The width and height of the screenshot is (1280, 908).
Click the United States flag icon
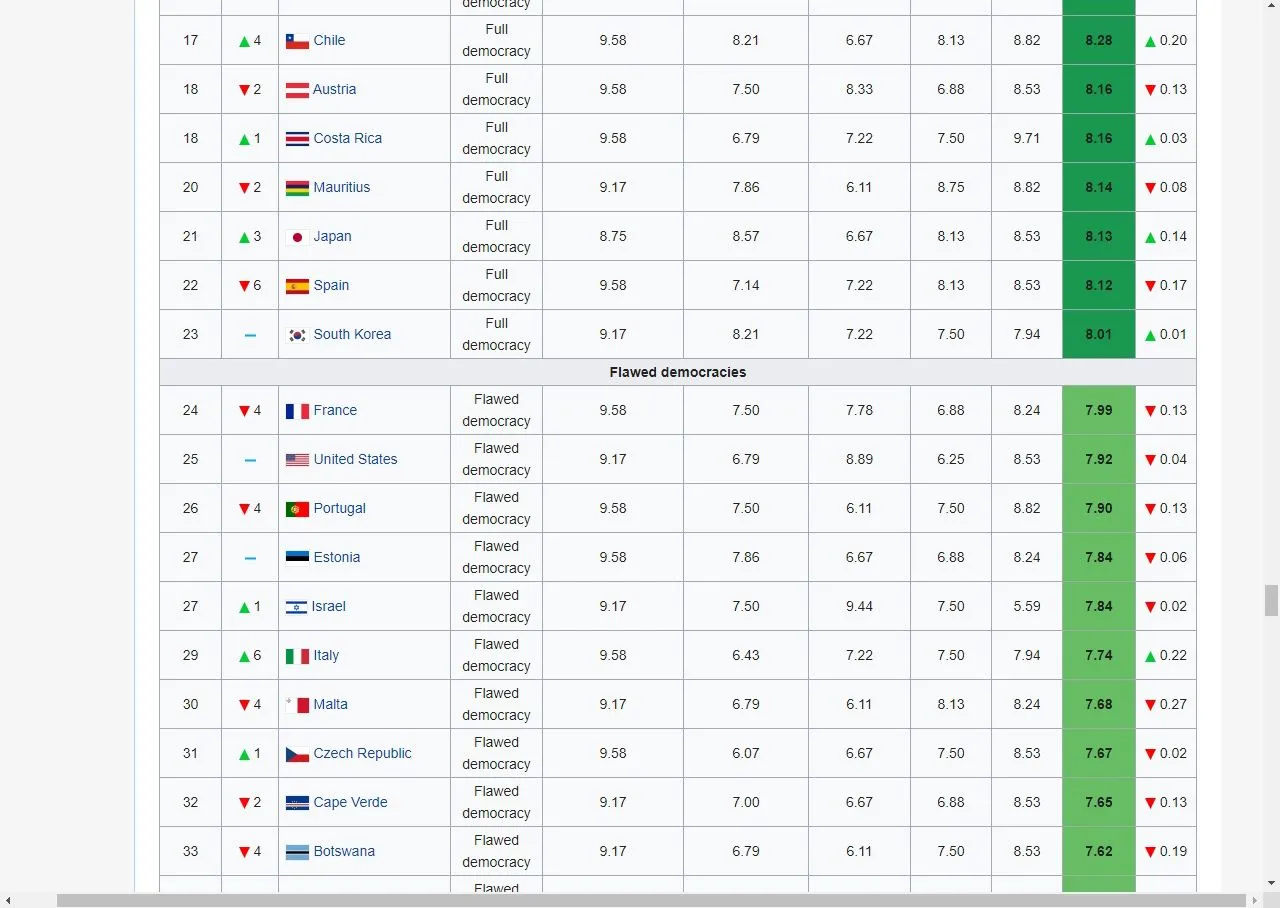[x=296, y=459]
